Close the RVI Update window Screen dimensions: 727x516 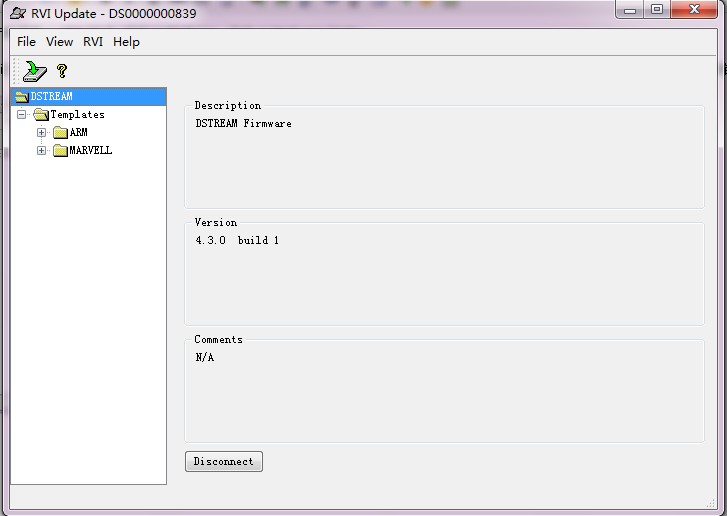pyautogui.click(x=694, y=10)
